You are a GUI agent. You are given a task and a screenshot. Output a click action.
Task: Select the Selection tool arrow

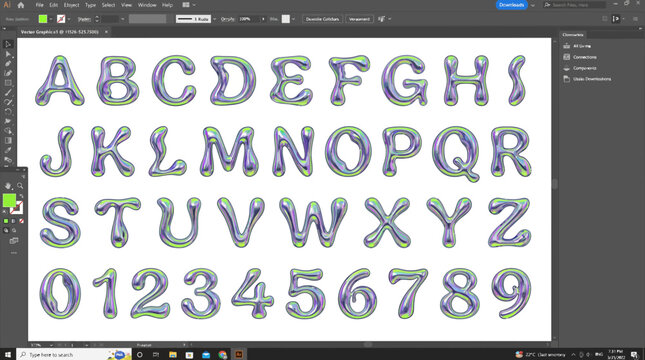(x=8, y=44)
